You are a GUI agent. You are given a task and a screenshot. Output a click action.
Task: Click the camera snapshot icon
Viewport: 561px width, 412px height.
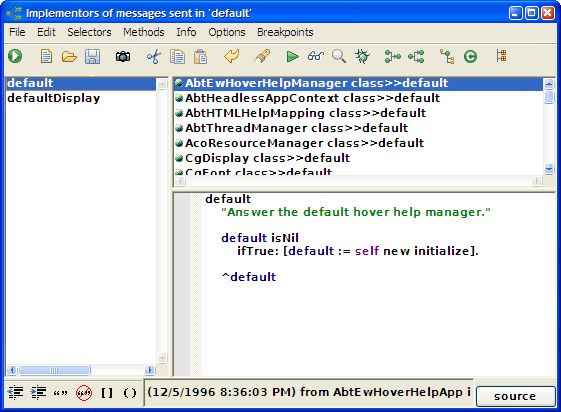pos(123,57)
